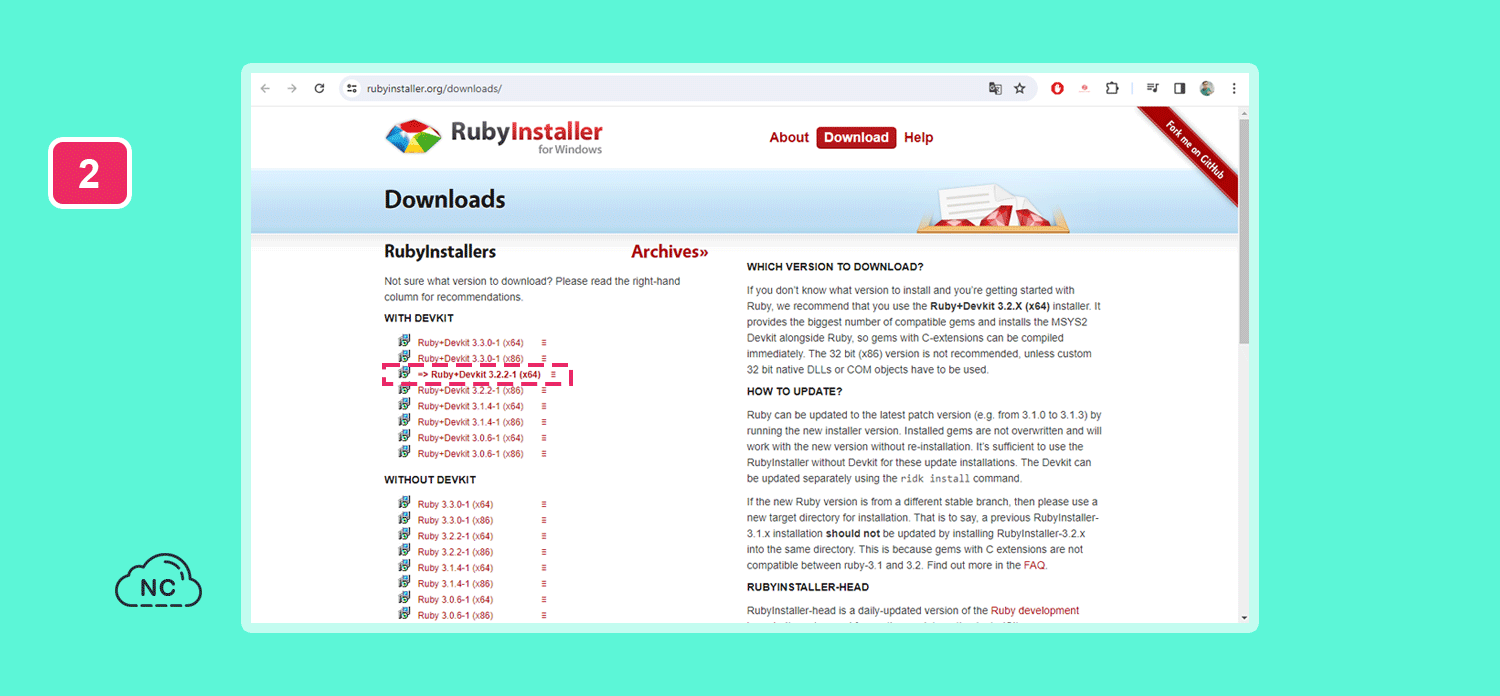1500x696 pixels.
Task: Click installer icon beside Ruby+Devkit 3.3.0-1 (x64)
Action: point(404,340)
